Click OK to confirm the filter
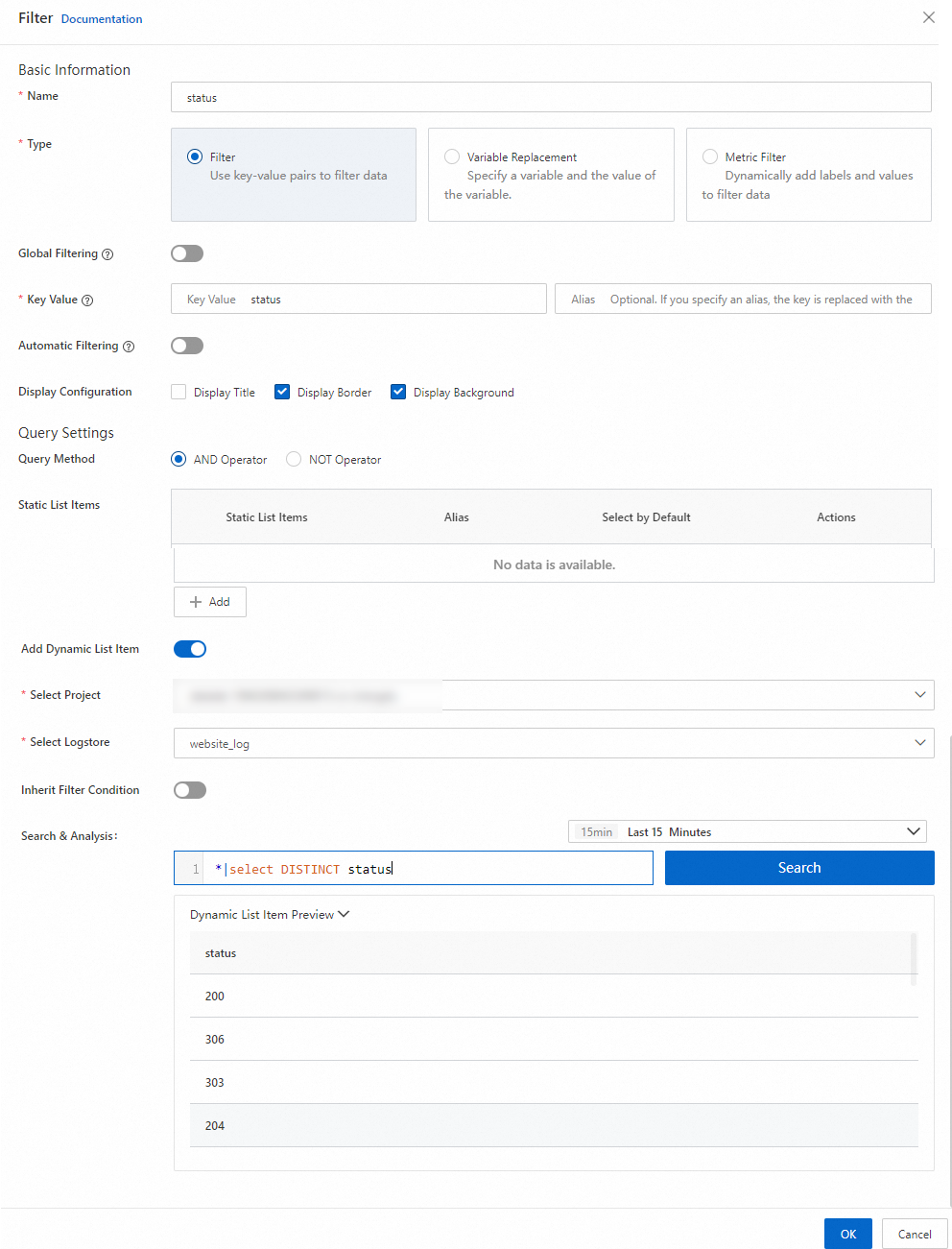The width and height of the screenshot is (952, 1249). pos(847,1234)
